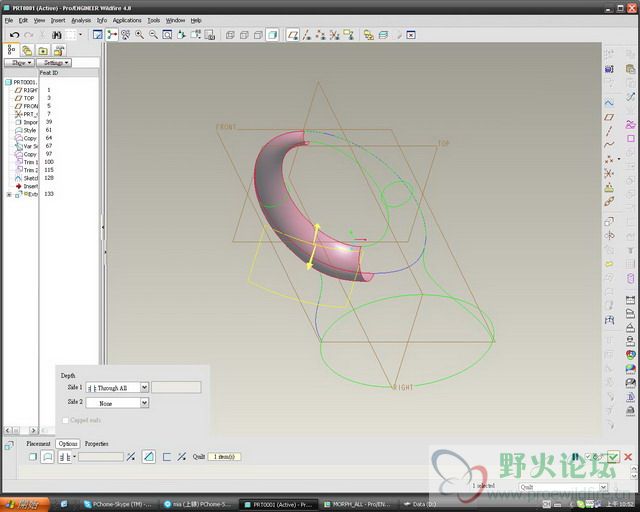Switch to No Hidden display icon

coord(258,35)
